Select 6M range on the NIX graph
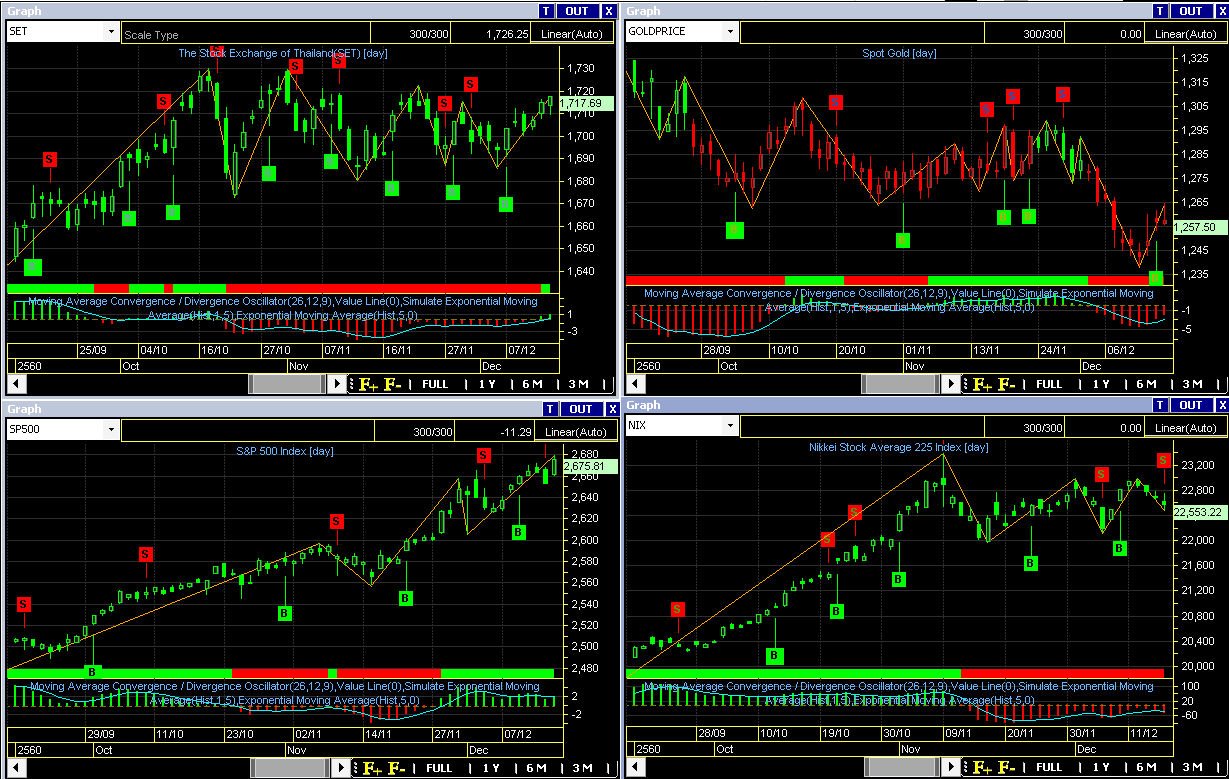The width and height of the screenshot is (1229, 779). (1145, 768)
